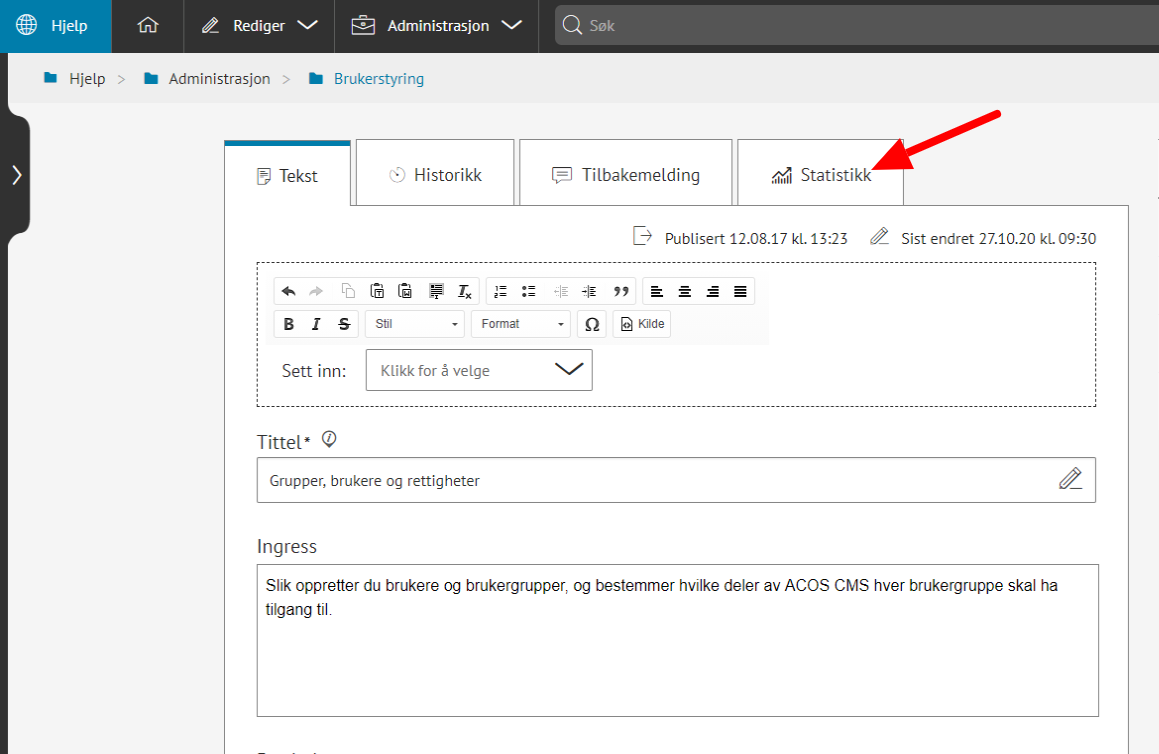This screenshot has height=754, width=1159.
Task: Switch to the Statistikk tab
Action: 820,175
